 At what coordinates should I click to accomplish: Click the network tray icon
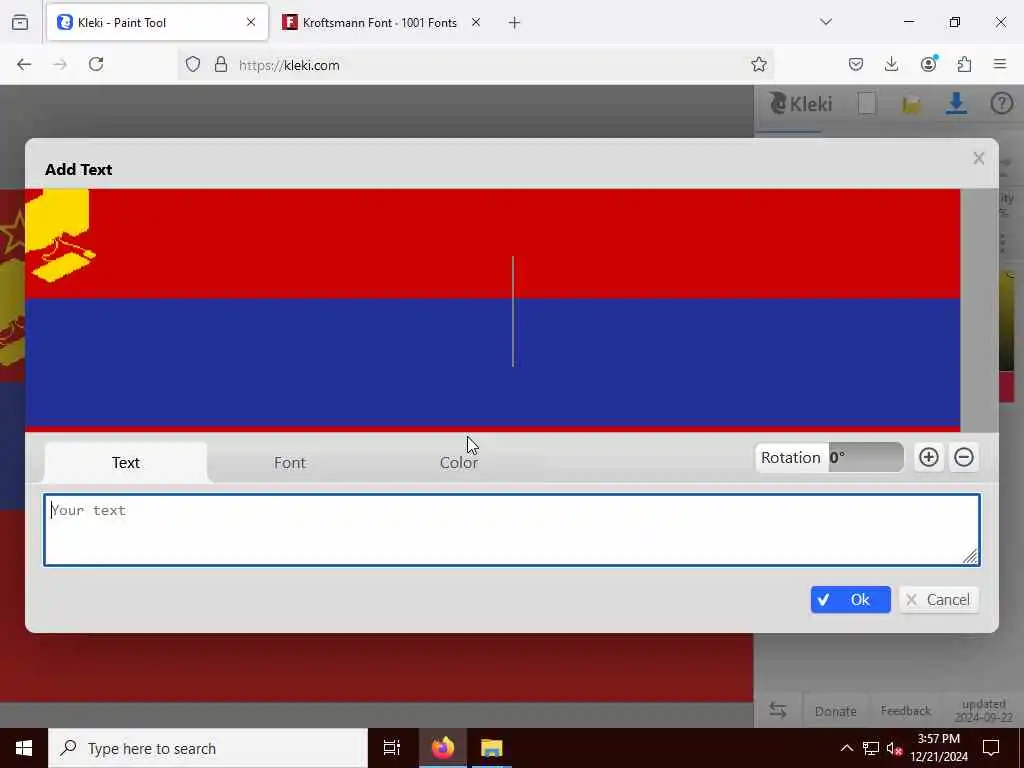tap(871, 748)
